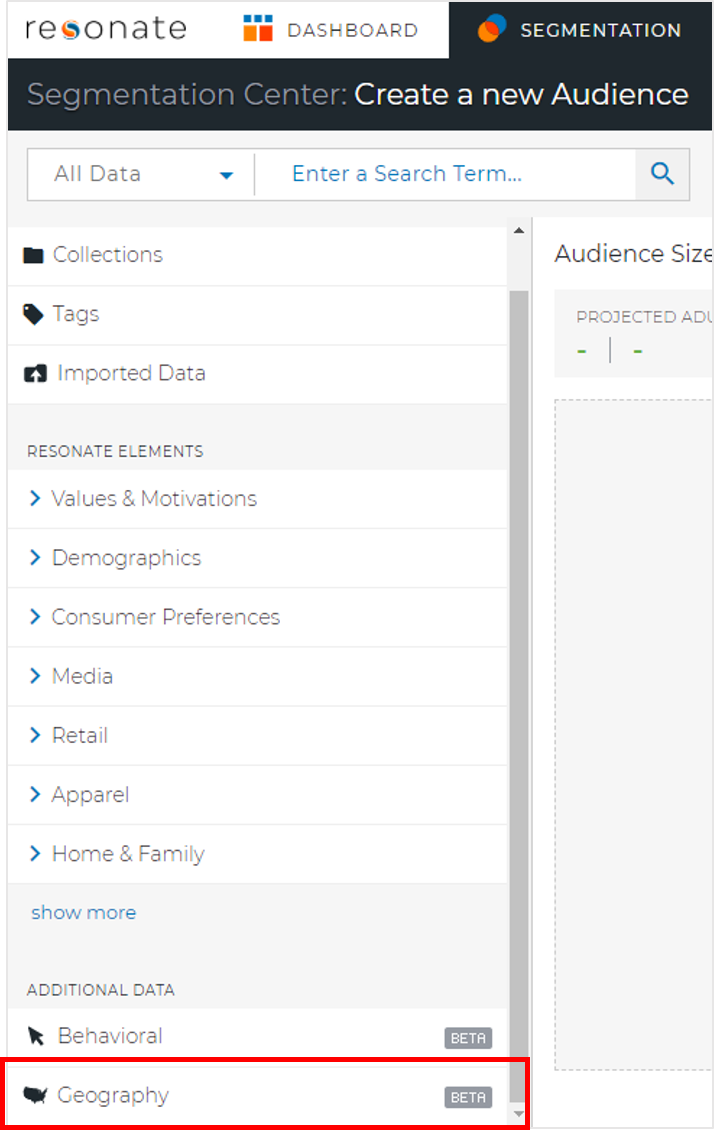Expand the Media chevron

point(35,675)
